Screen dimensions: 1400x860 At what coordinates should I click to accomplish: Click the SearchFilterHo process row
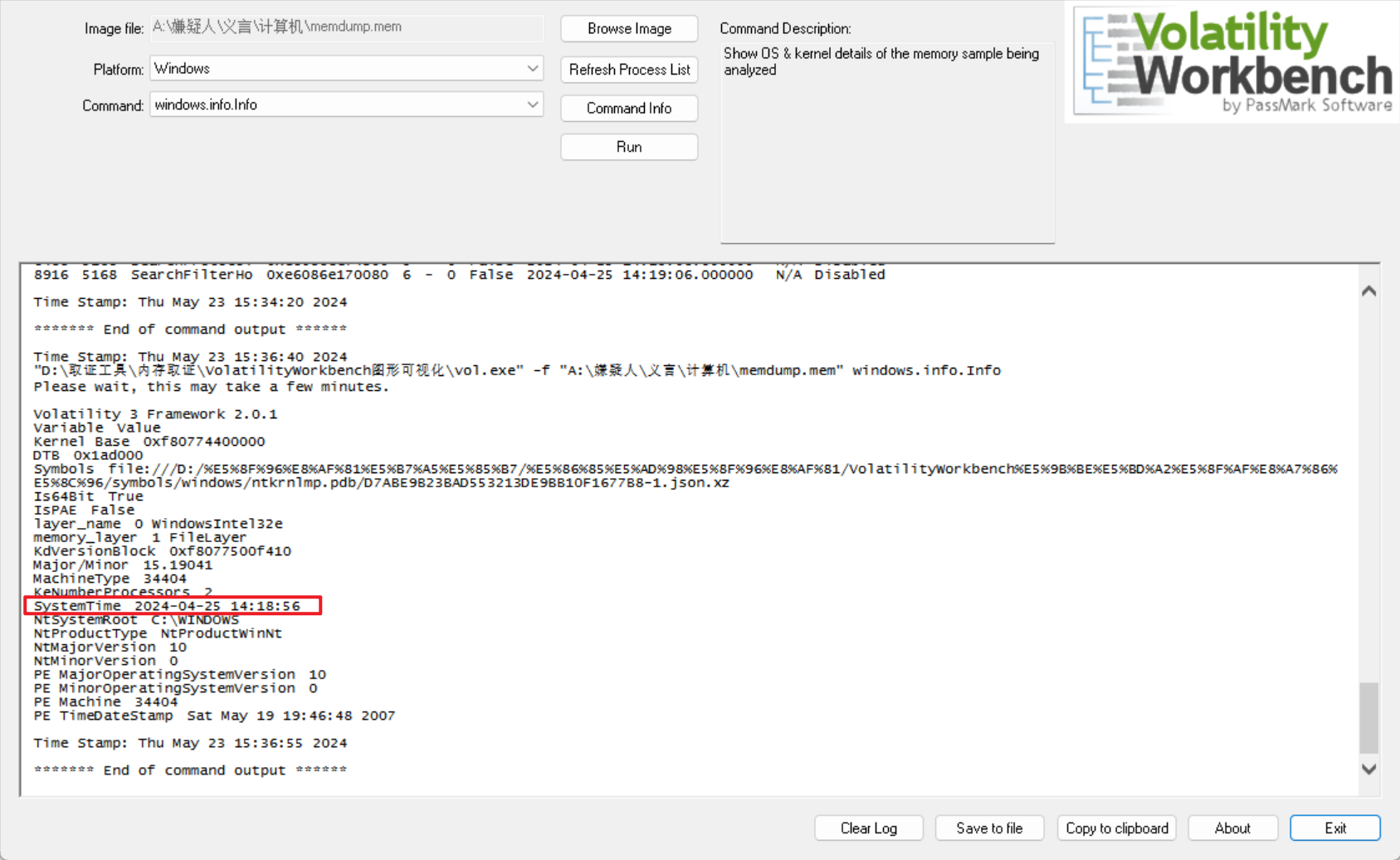pyautogui.click(x=460, y=275)
